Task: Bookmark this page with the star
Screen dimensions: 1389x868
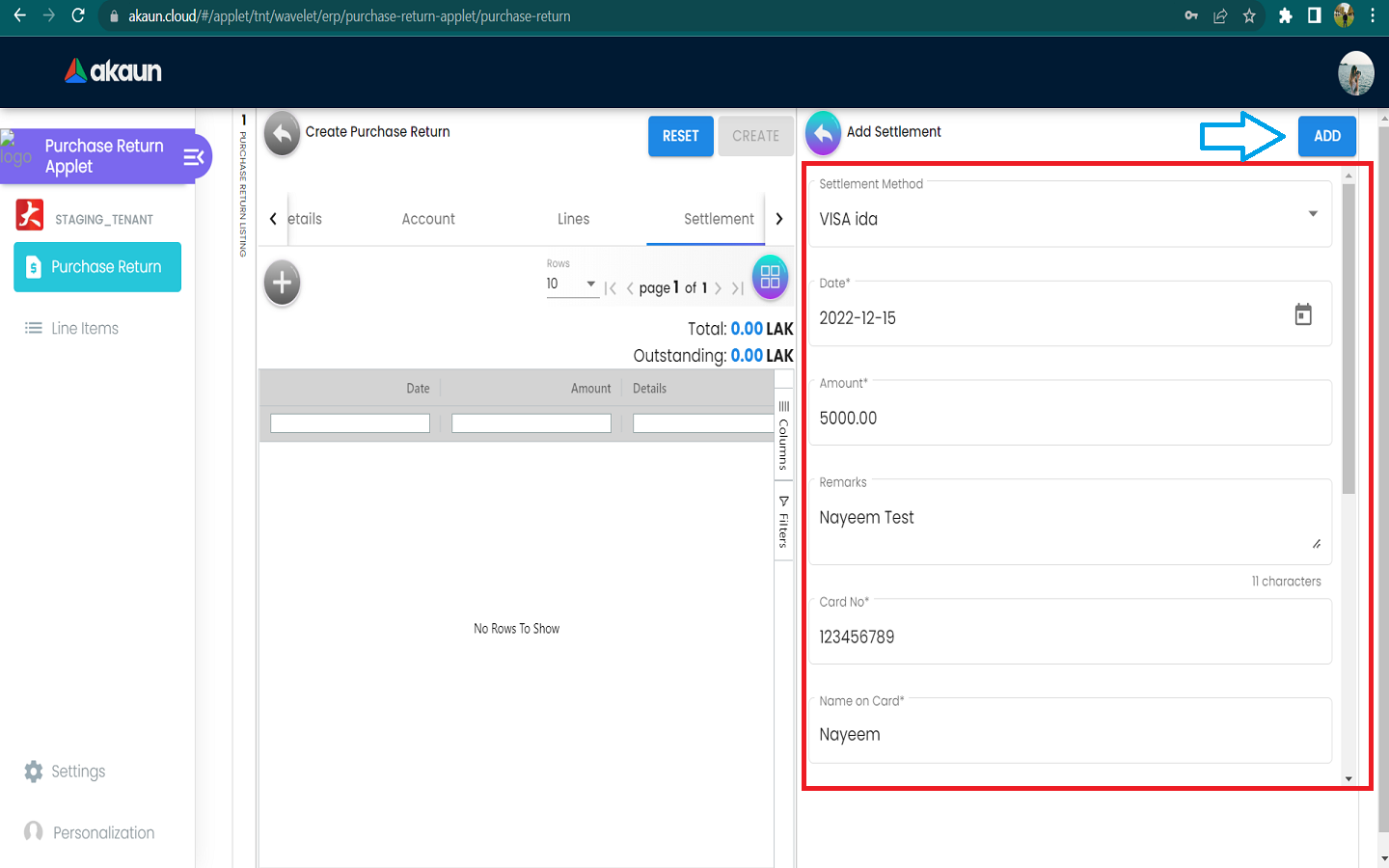Action: (x=1249, y=15)
